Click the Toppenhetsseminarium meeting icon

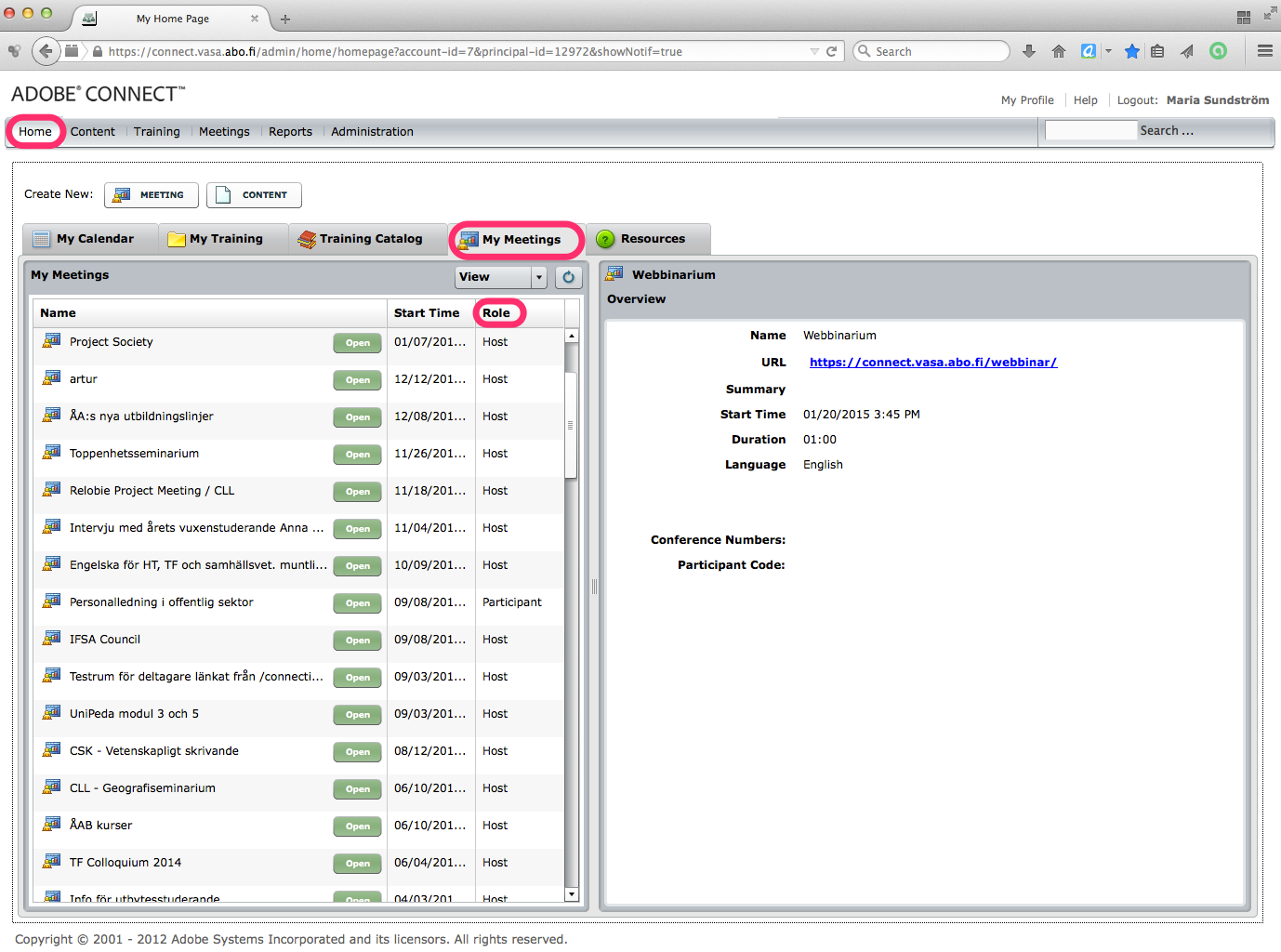point(52,453)
